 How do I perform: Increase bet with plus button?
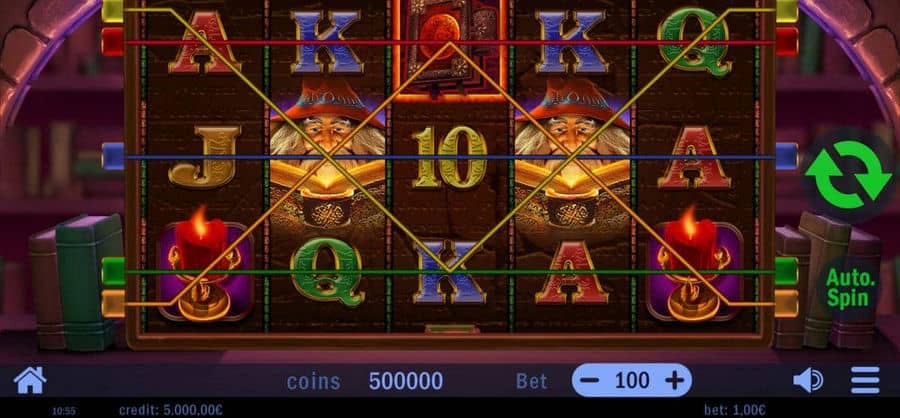(674, 380)
